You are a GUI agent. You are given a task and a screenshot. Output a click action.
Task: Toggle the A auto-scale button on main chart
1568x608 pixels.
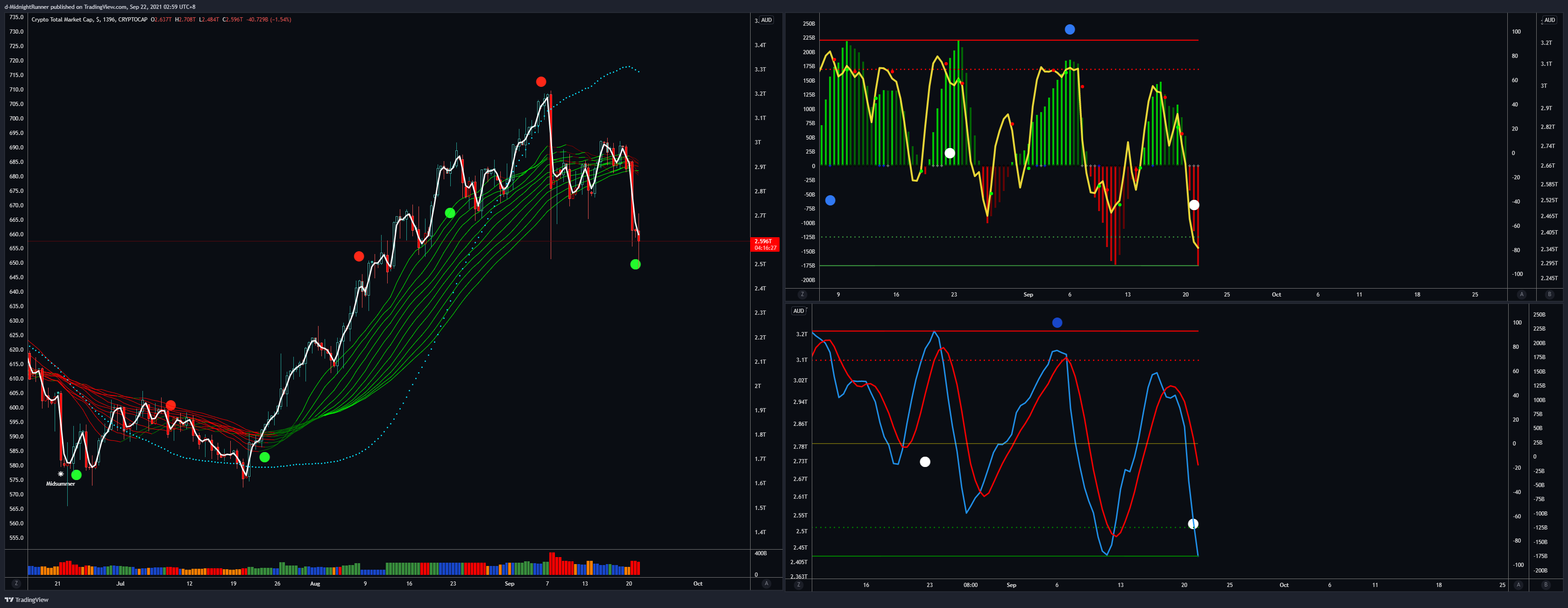(x=766, y=583)
